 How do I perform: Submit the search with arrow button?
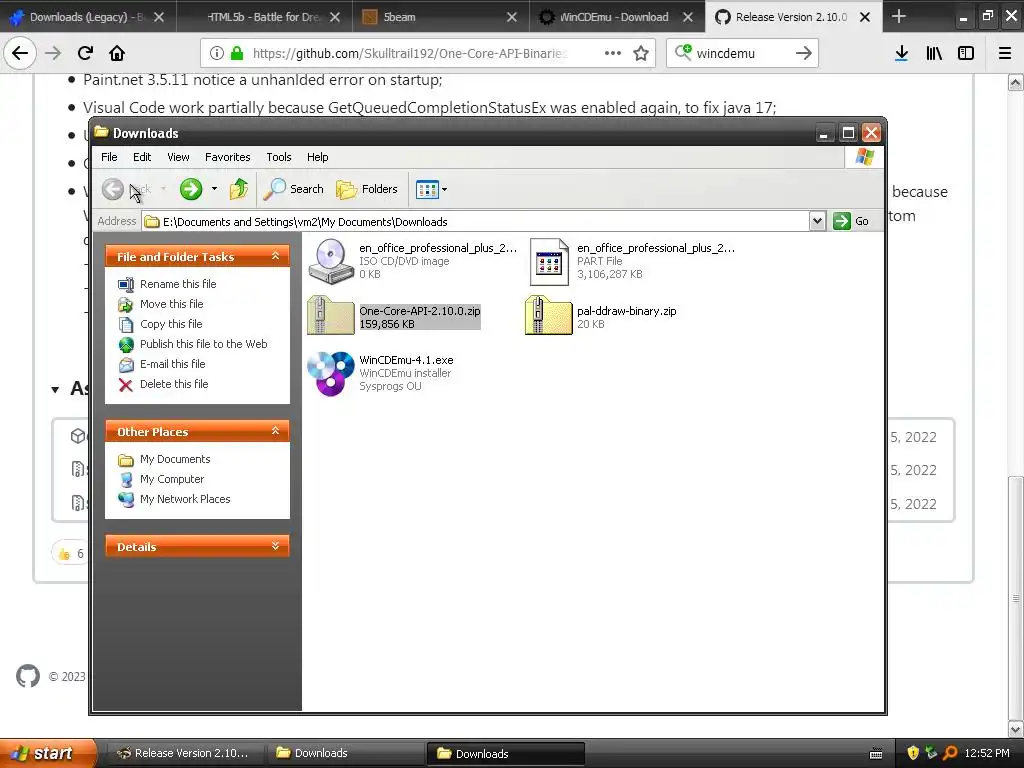point(804,53)
